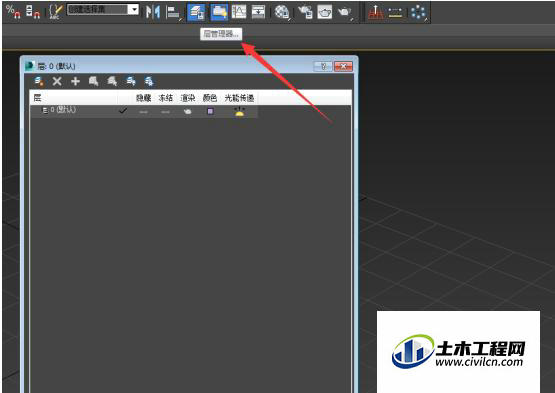Click the 渲染 column header

[x=188, y=98]
